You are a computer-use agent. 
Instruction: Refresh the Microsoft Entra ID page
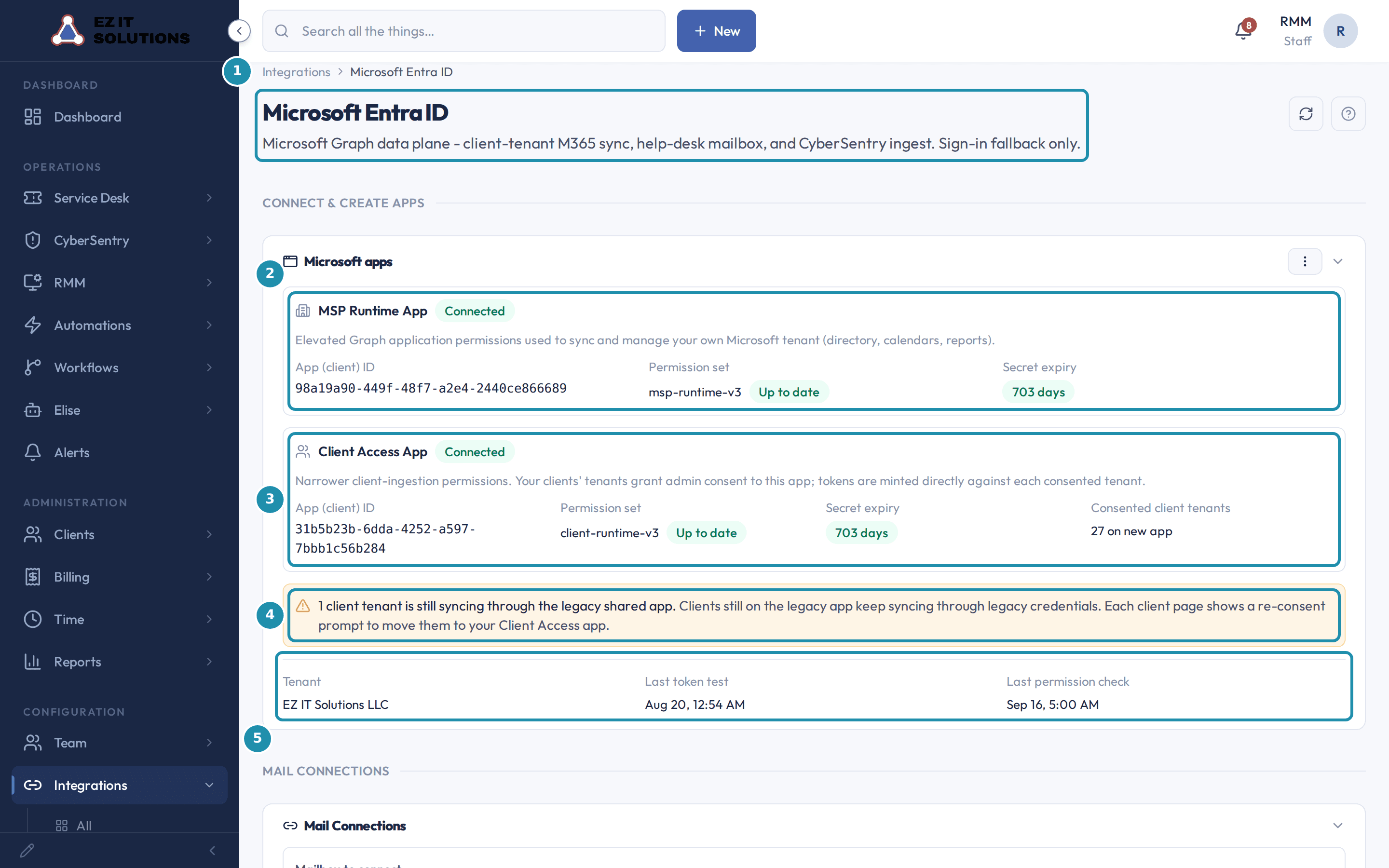coord(1306,114)
